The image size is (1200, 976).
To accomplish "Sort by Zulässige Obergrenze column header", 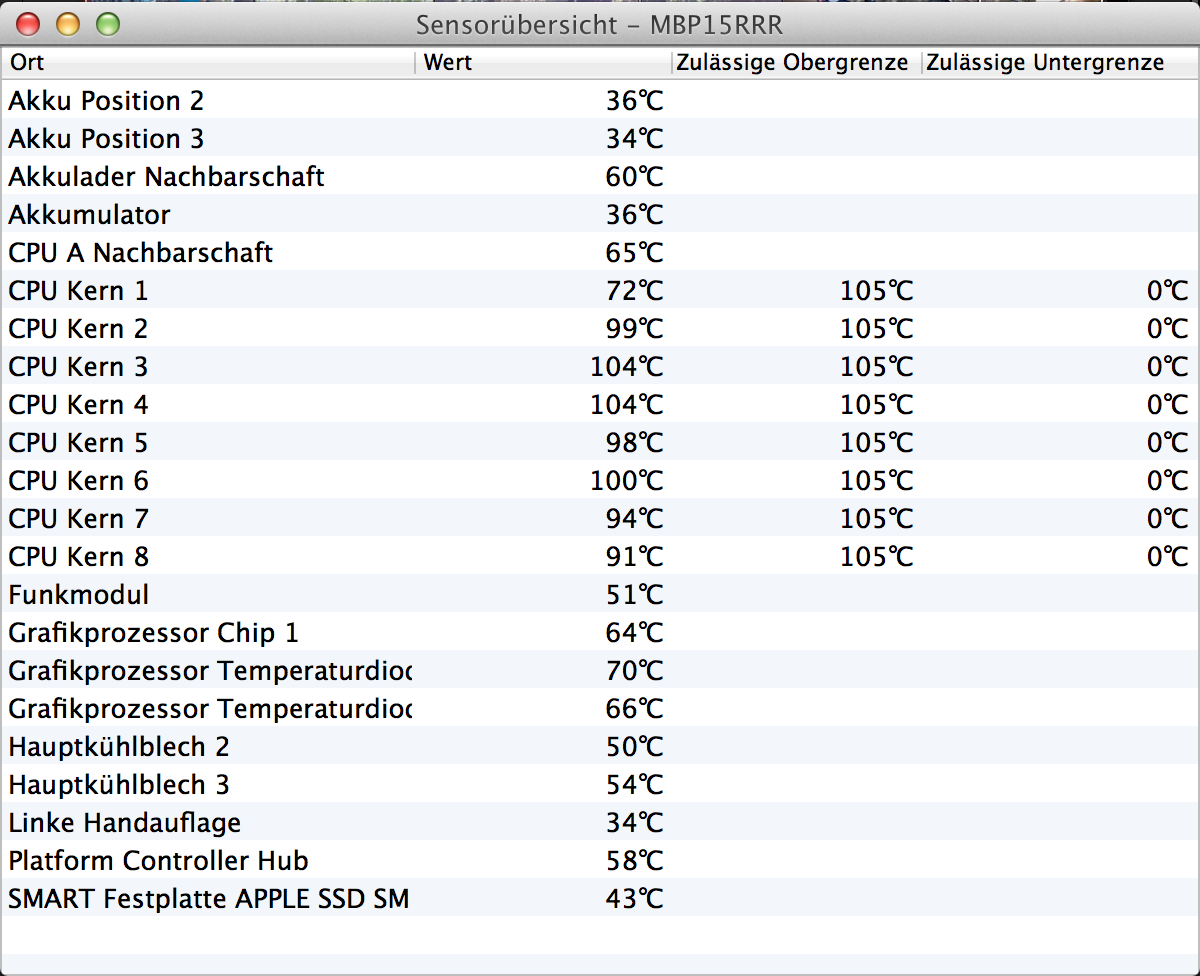I will coord(793,62).
